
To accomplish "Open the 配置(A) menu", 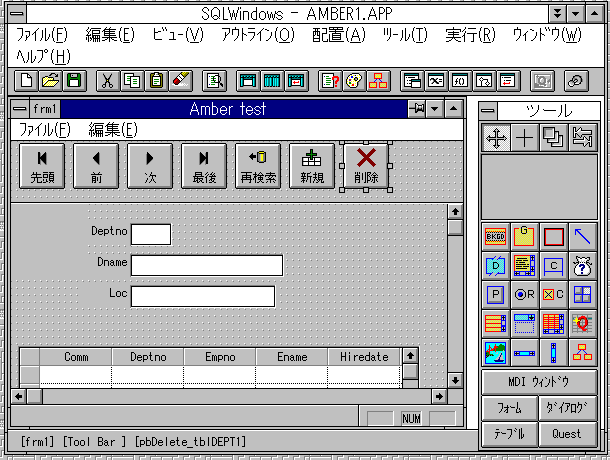I will [339, 35].
